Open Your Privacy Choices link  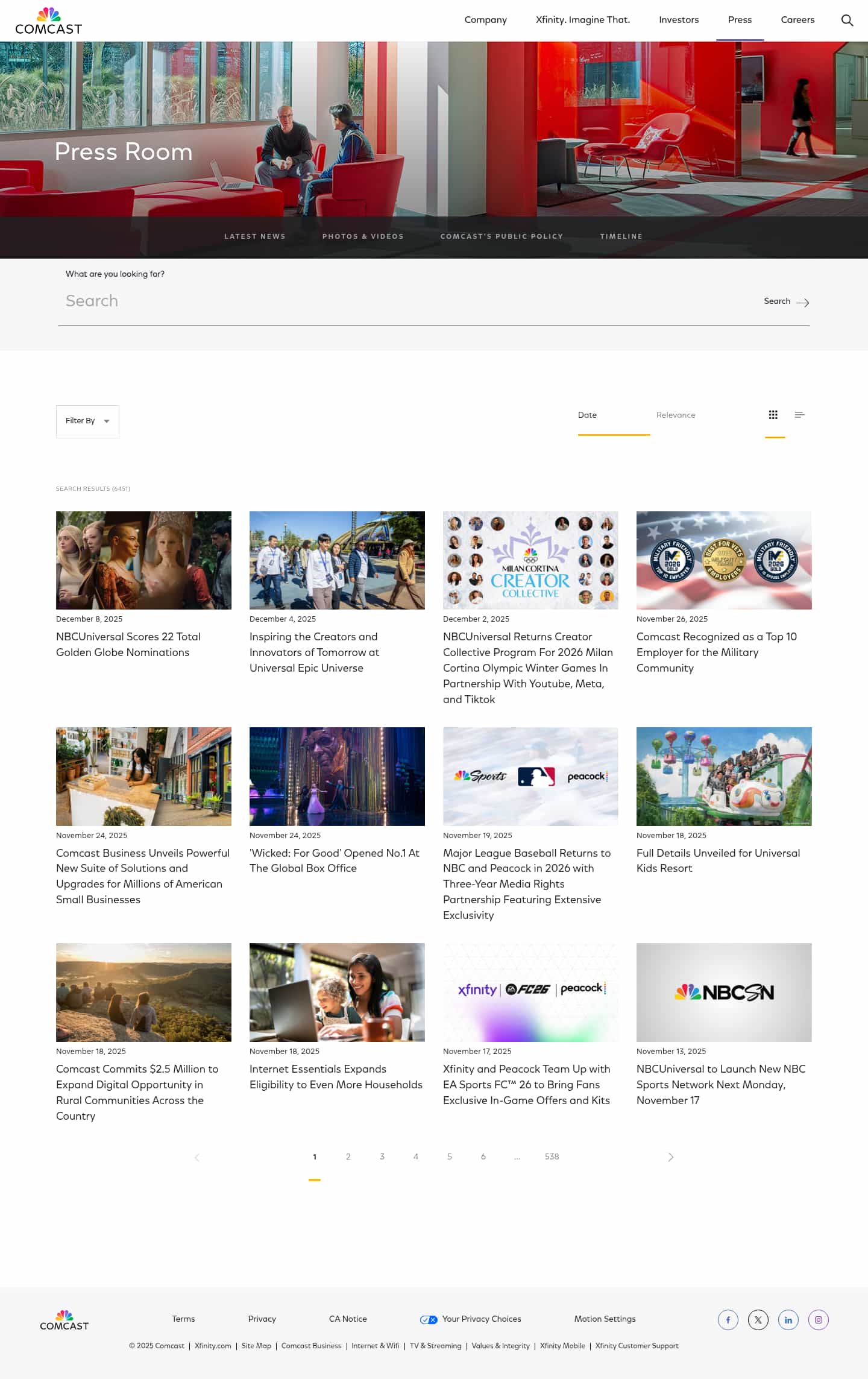(482, 1319)
